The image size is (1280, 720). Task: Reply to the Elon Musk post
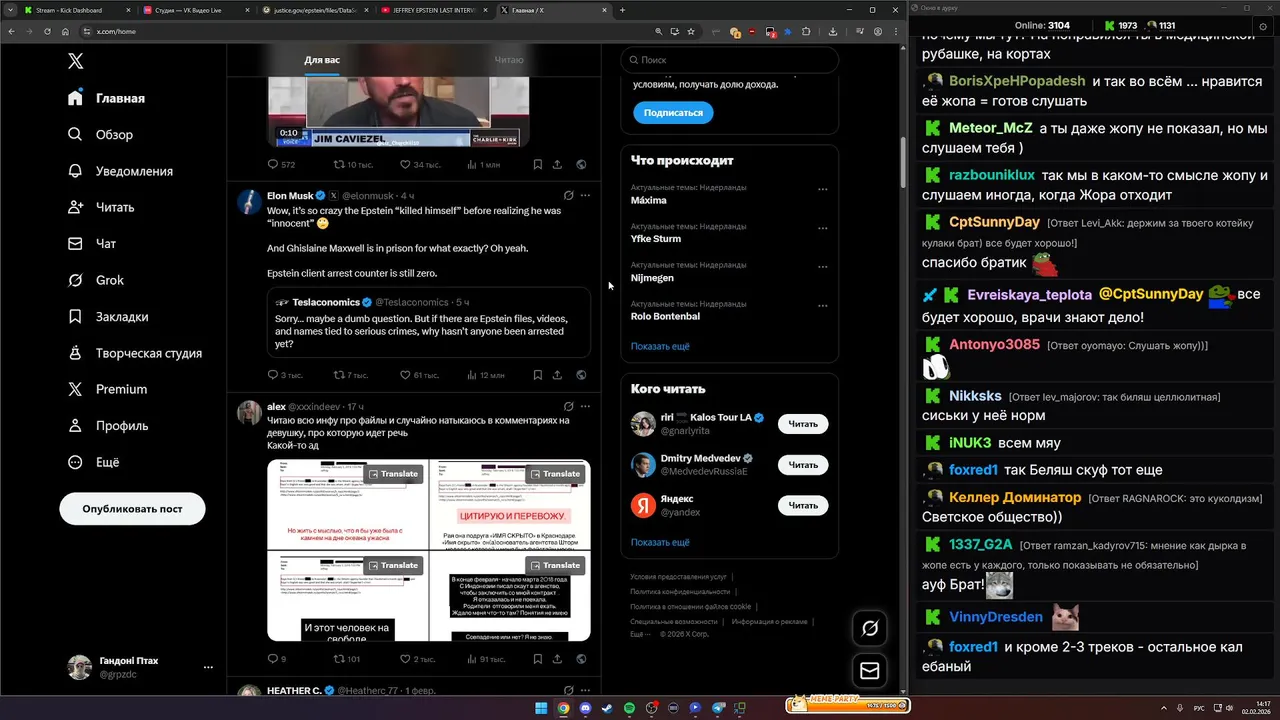[273, 375]
